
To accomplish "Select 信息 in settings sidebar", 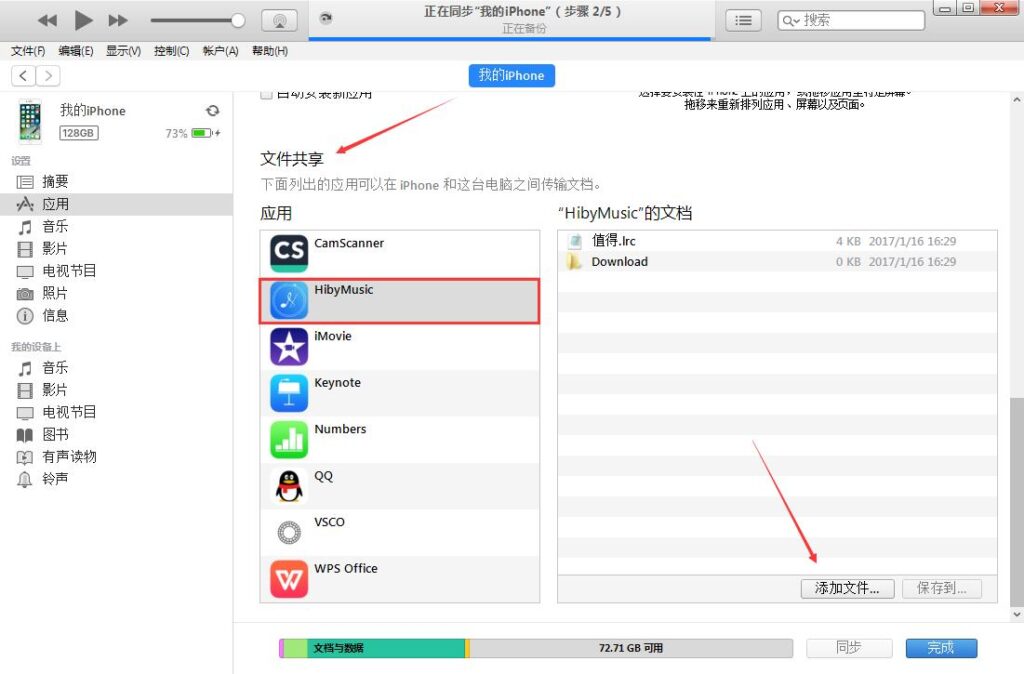I will coord(116,316).
